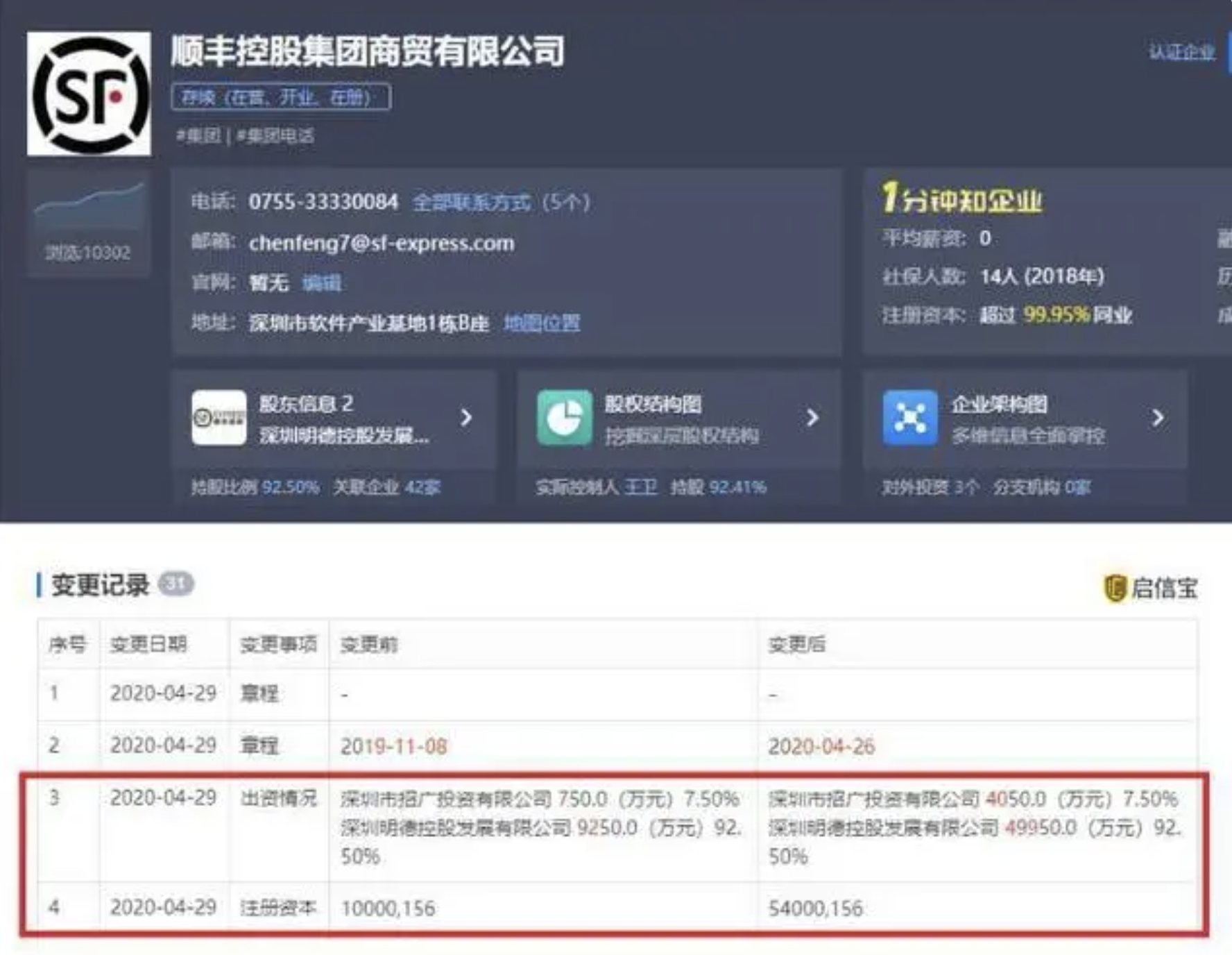Viewport: 1232px width, 955px height.
Task: Open the 地图位置 map link
Action: 542,323
